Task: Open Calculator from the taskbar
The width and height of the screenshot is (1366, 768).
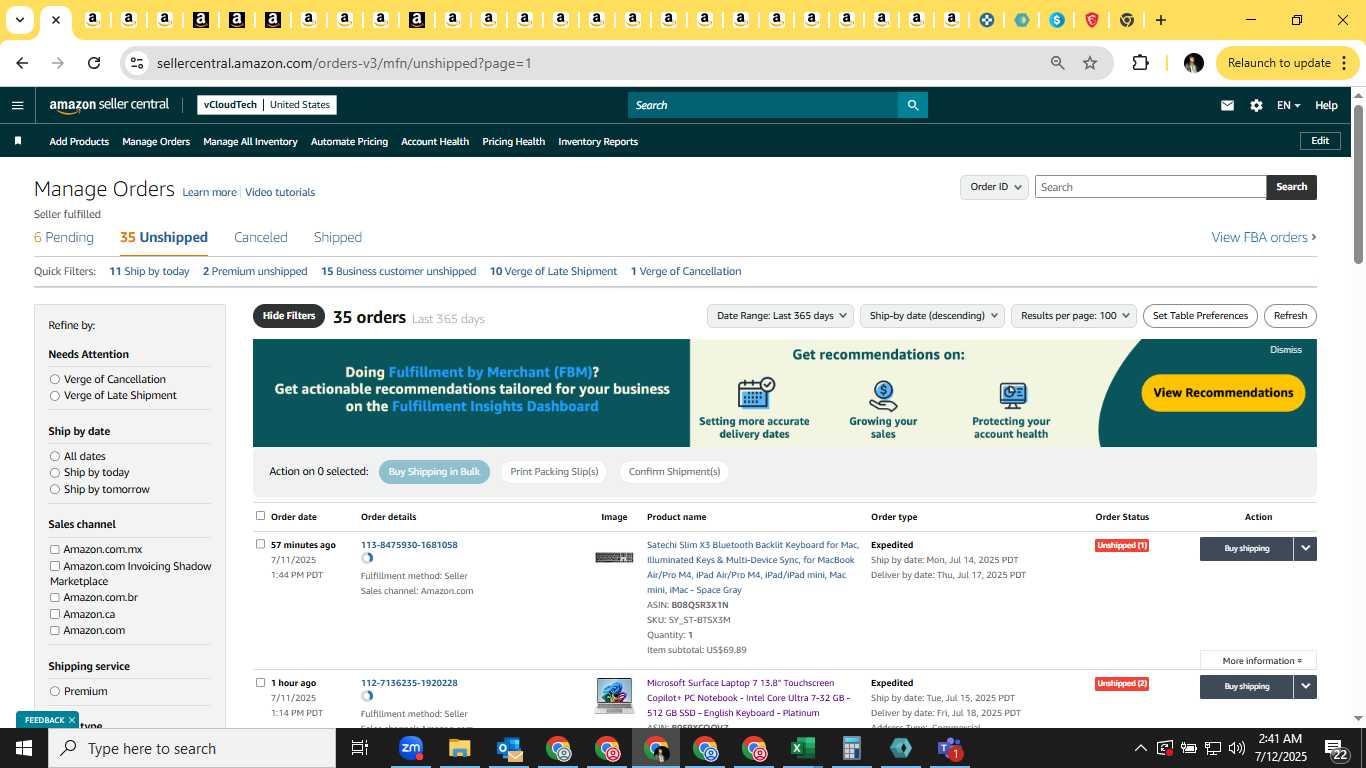Action: coord(852,748)
